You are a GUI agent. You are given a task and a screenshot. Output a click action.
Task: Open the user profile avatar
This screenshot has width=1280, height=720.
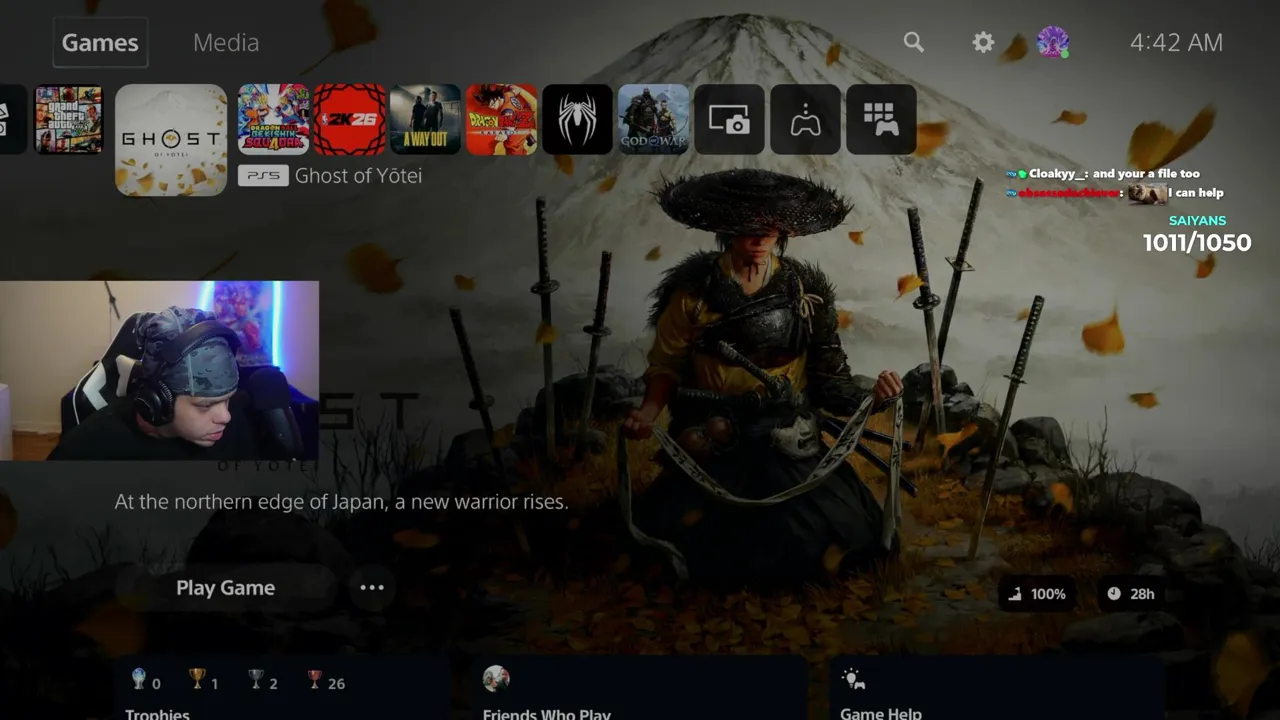[x=1052, y=42]
